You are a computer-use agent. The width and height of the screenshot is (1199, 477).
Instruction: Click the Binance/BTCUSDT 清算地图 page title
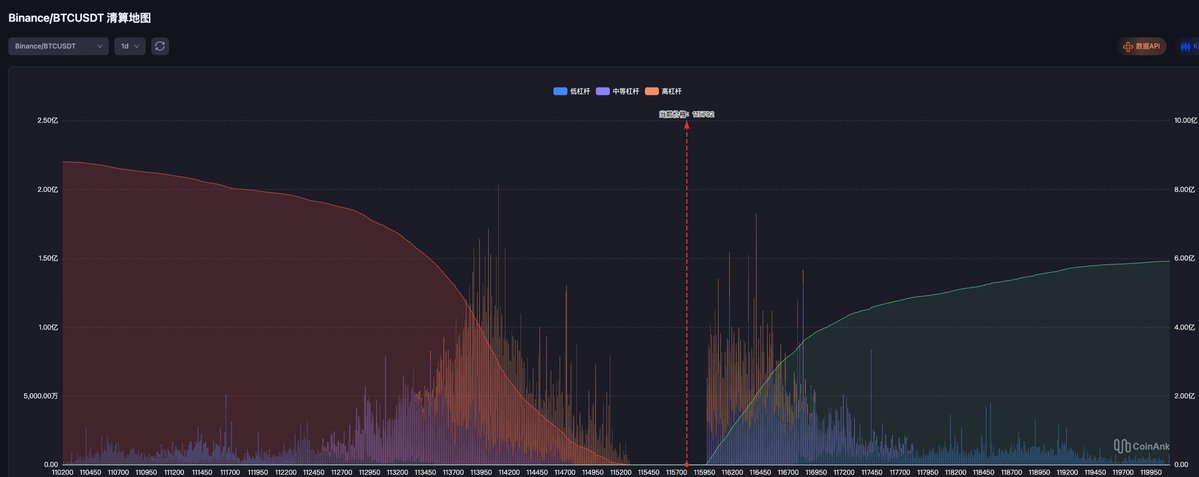click(x=80, y=18)
